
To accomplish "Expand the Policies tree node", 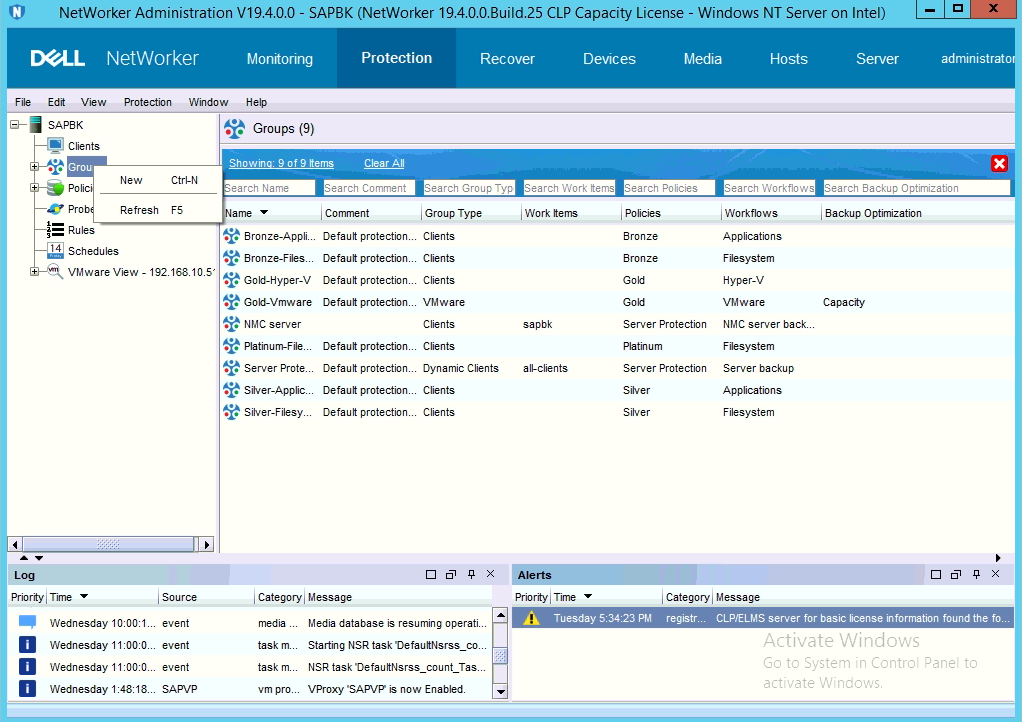I will coord(34,188).
